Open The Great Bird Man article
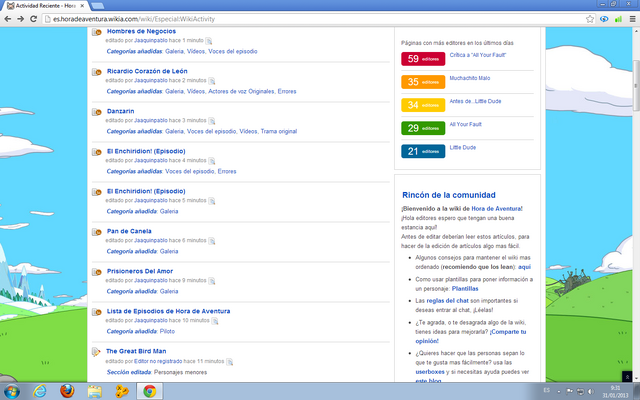This screenshot has height=400, width=640. 136,351
